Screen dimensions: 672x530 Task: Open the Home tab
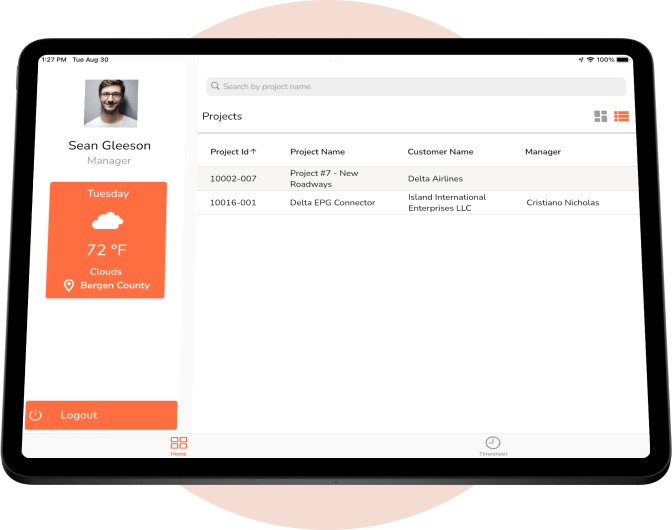coord(178,445)
